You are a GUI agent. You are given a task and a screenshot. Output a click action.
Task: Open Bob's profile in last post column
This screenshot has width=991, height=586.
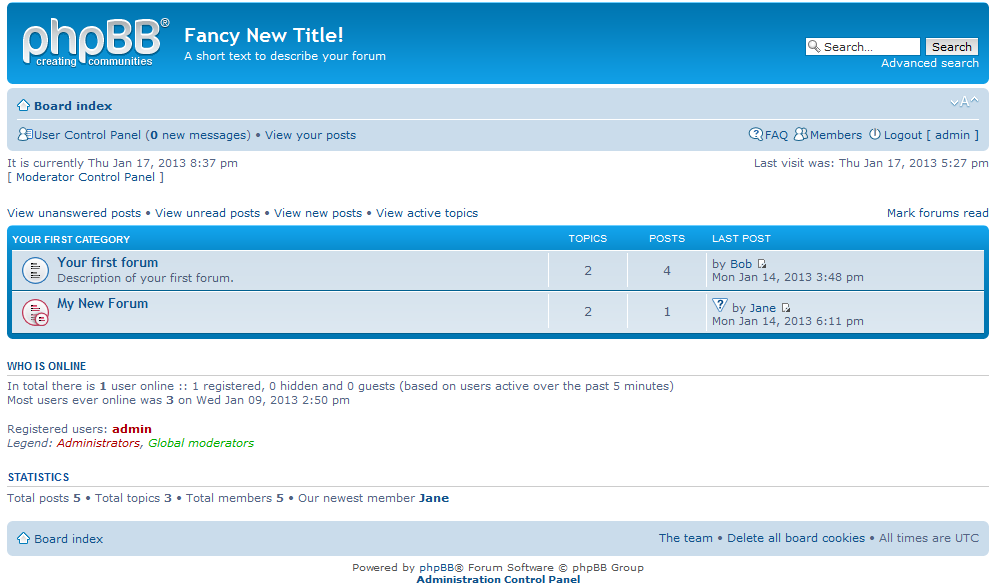coord(741,264)
